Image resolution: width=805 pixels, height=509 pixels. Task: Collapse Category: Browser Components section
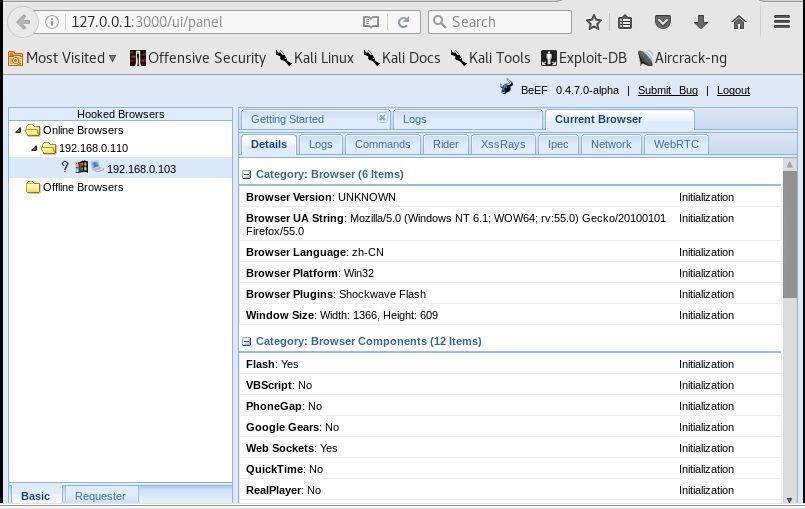246,342
